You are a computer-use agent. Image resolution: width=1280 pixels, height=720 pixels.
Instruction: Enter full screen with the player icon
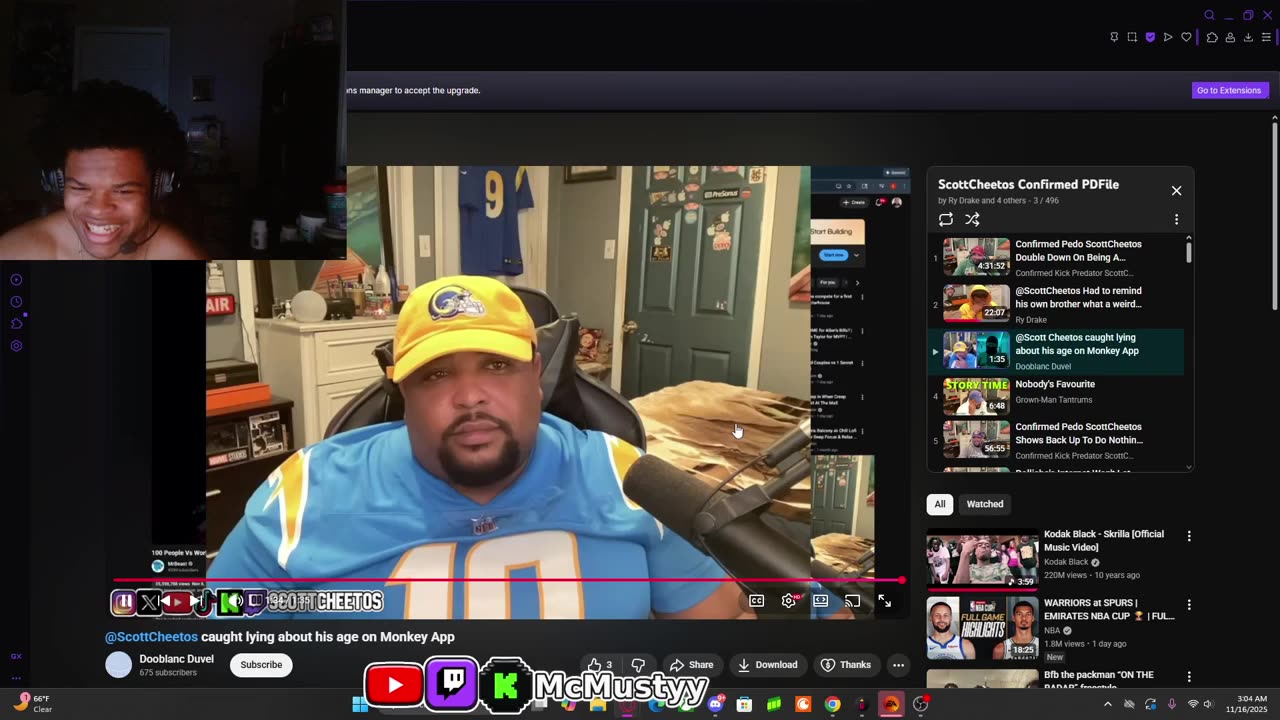click(x=885, y=601)
